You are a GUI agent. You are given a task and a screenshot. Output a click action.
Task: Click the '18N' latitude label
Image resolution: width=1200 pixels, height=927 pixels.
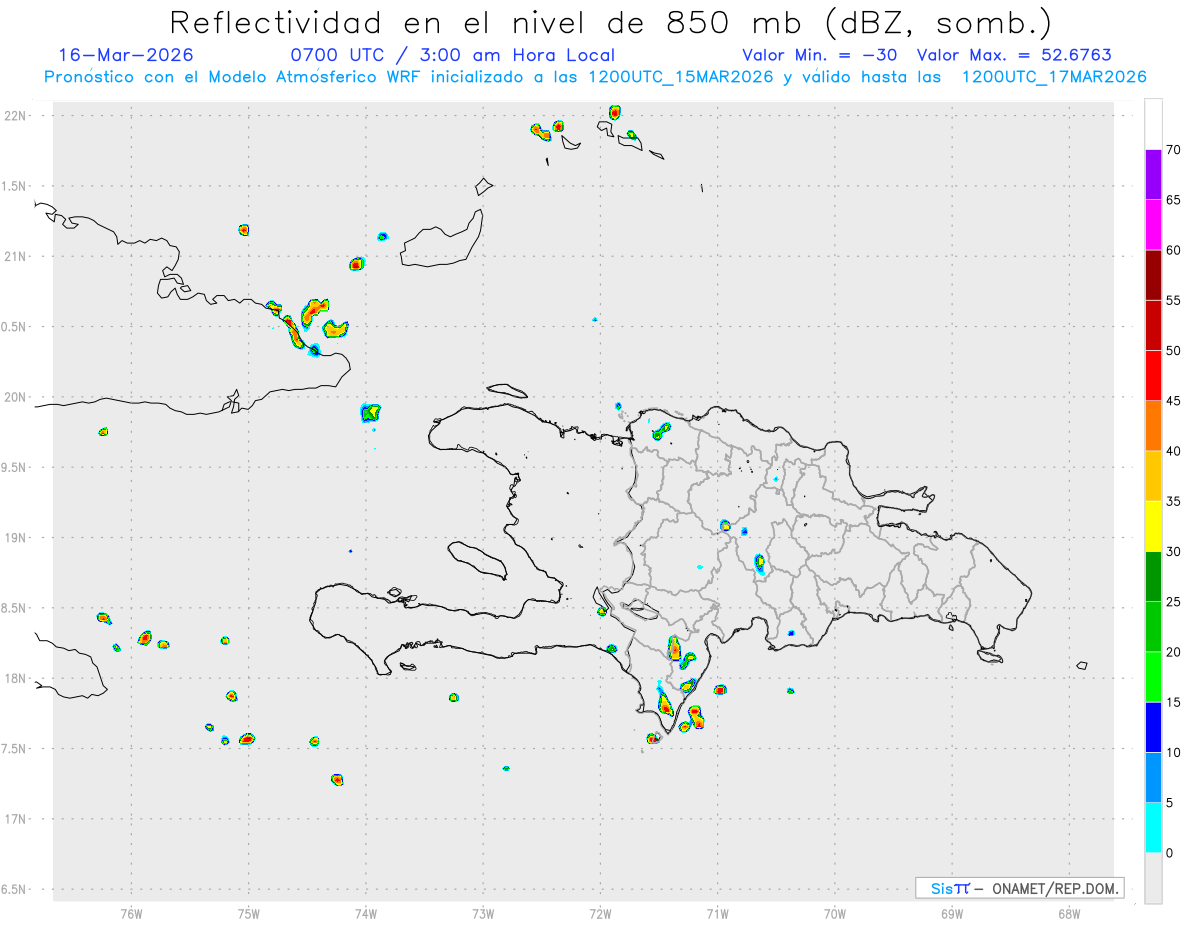[15, 679]
